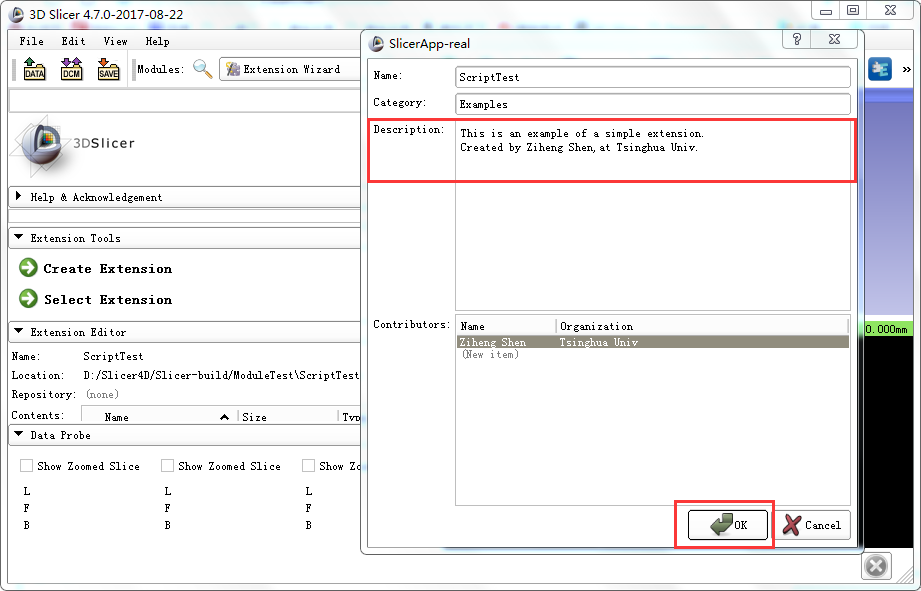Confirm the dialog with OK
The height and width of the screenshot is (591, 921).
(728, 525)
